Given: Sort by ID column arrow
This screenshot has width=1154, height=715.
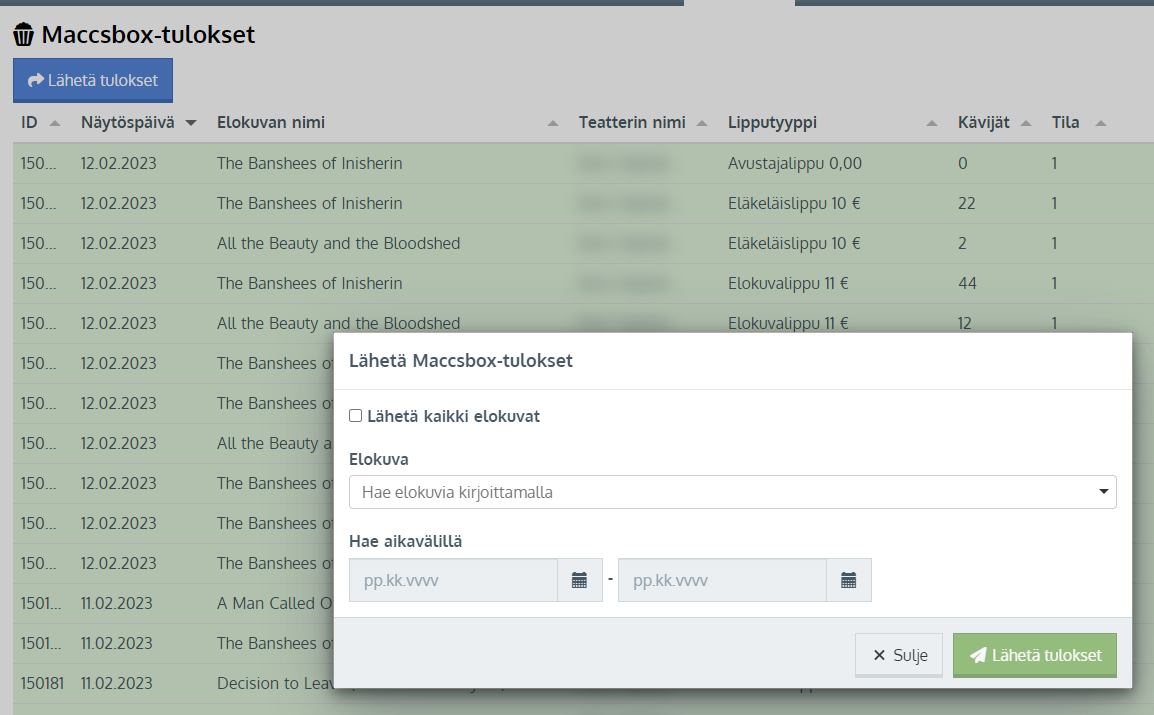Looking at the screenshot, I should click(55, 123).
